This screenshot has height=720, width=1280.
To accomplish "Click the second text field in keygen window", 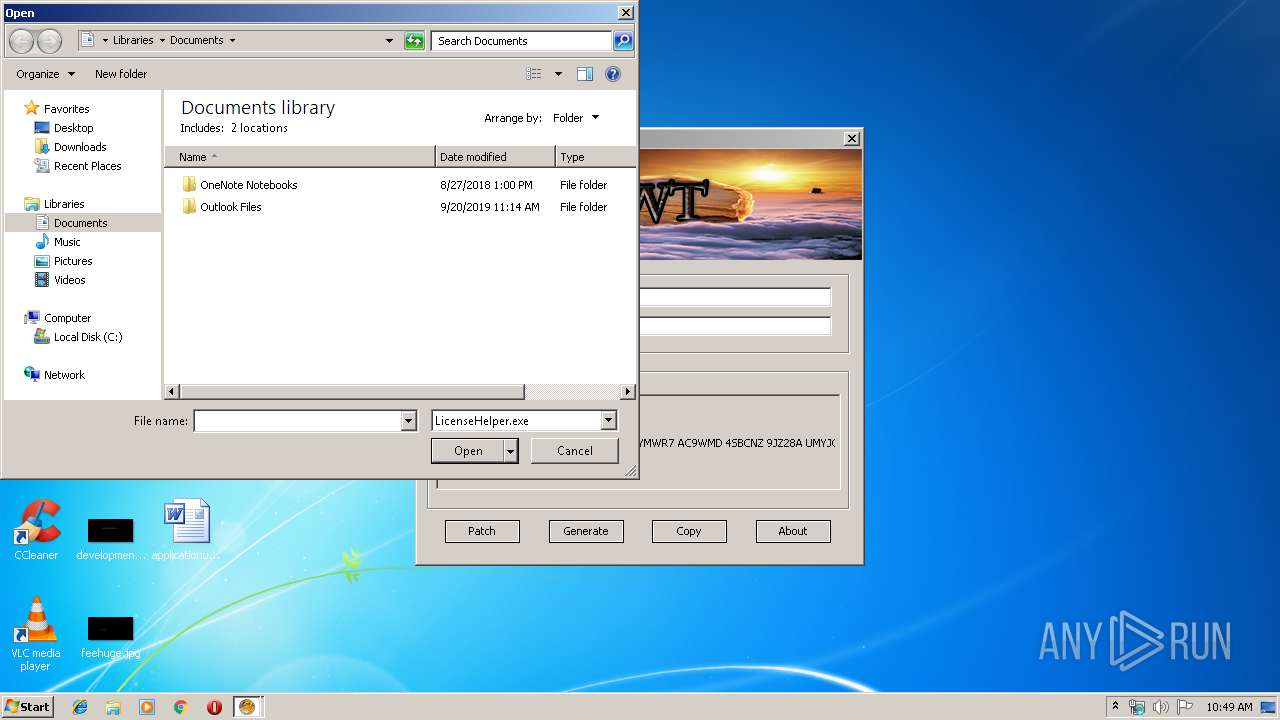I will pyautogui.click(x=734, y=326).
